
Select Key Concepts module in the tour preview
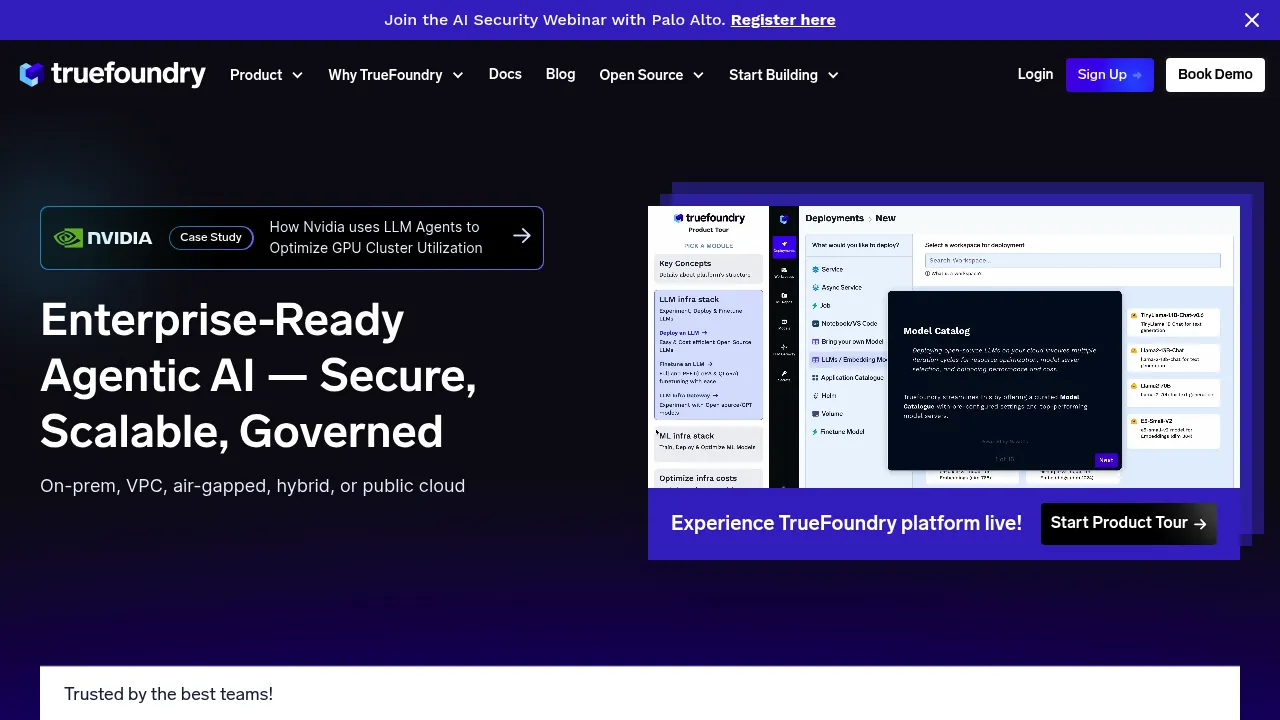coord(709,268)
